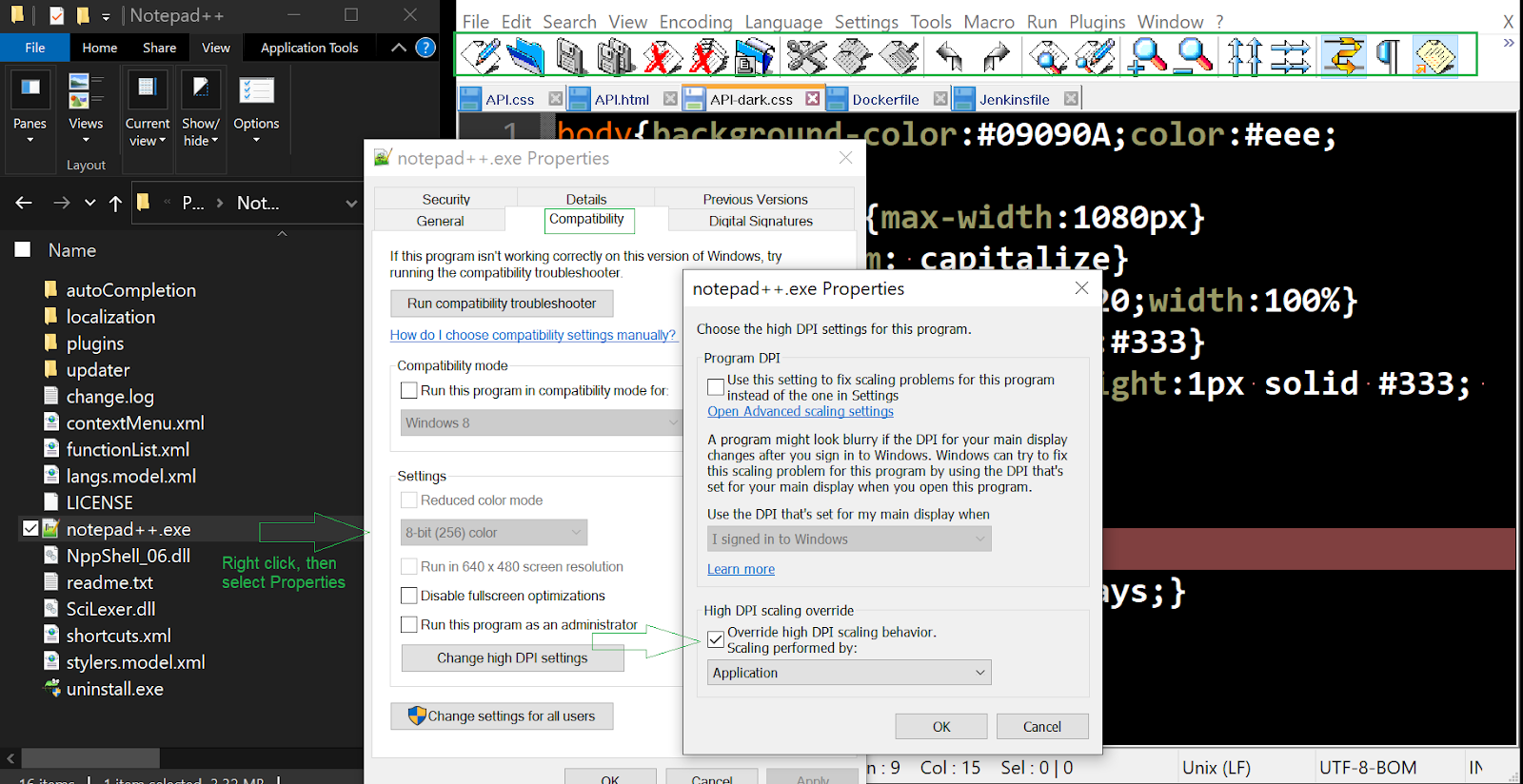Click Change settings for all users button
The width and height of the screenshot is (1523, 784).
pos(502,716)
